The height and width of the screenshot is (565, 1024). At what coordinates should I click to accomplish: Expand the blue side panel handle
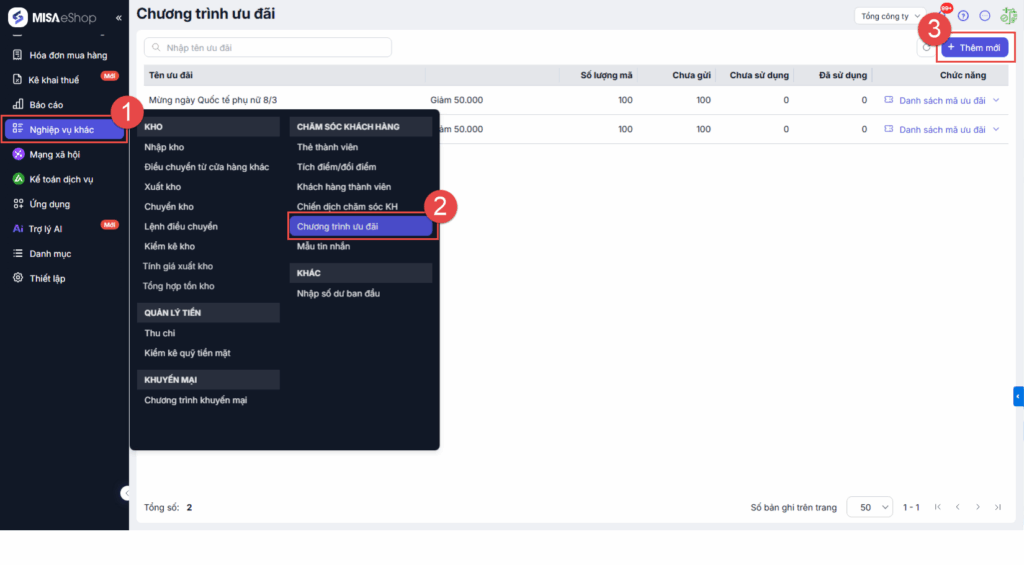(x=1018, y=396)
